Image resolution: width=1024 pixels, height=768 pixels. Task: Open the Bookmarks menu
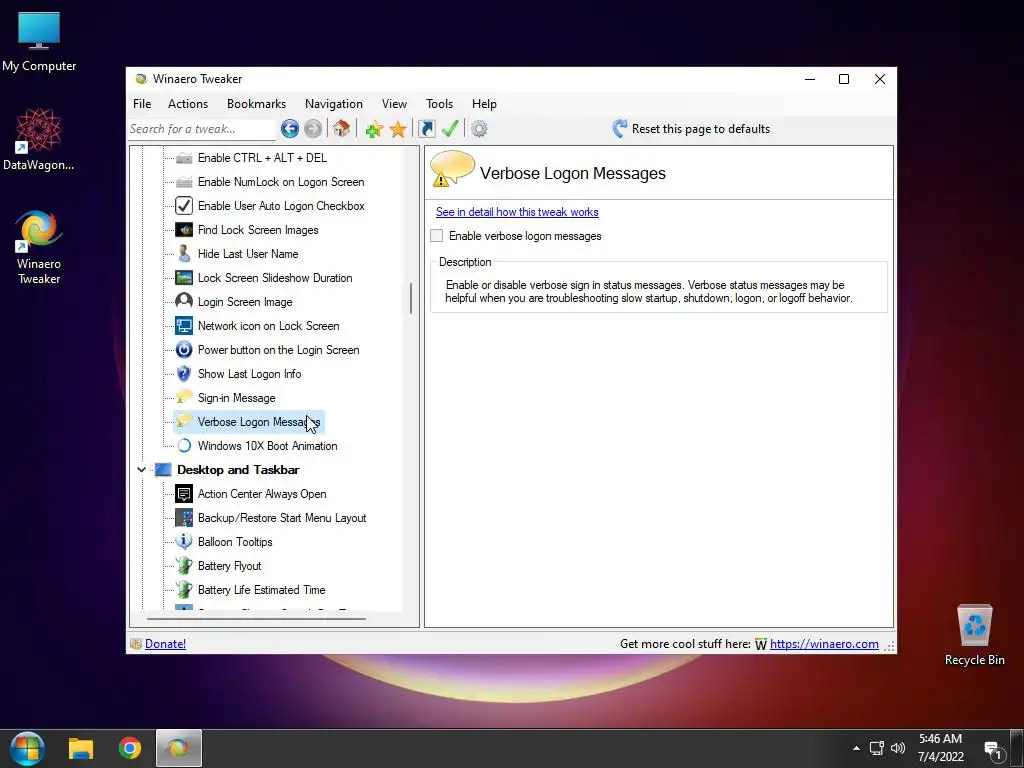click(x=257, y=104)
